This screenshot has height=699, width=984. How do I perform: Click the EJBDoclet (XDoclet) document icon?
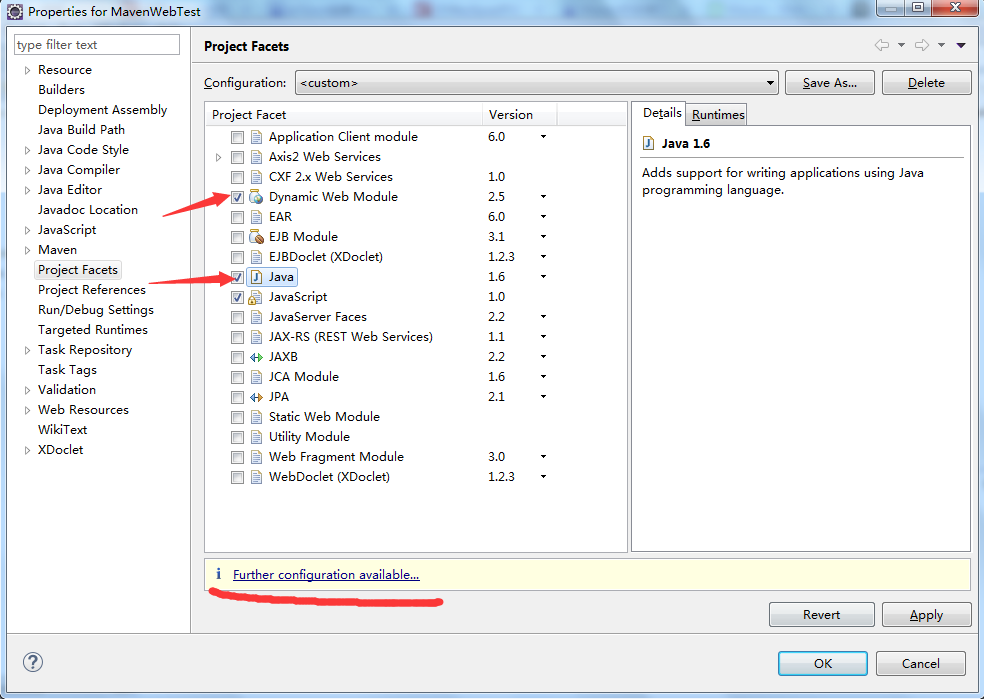(256, 257)
